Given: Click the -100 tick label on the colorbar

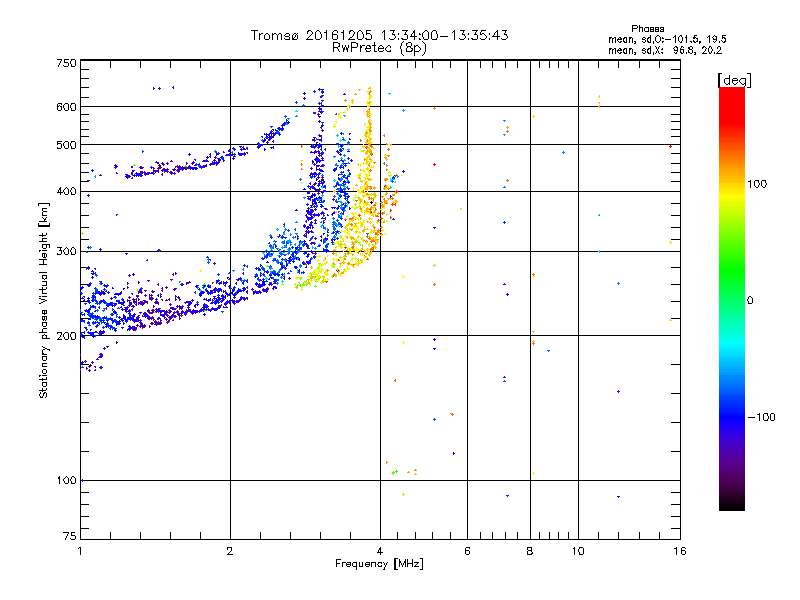Looking at the screenshot, I should [x=760, y=417].
